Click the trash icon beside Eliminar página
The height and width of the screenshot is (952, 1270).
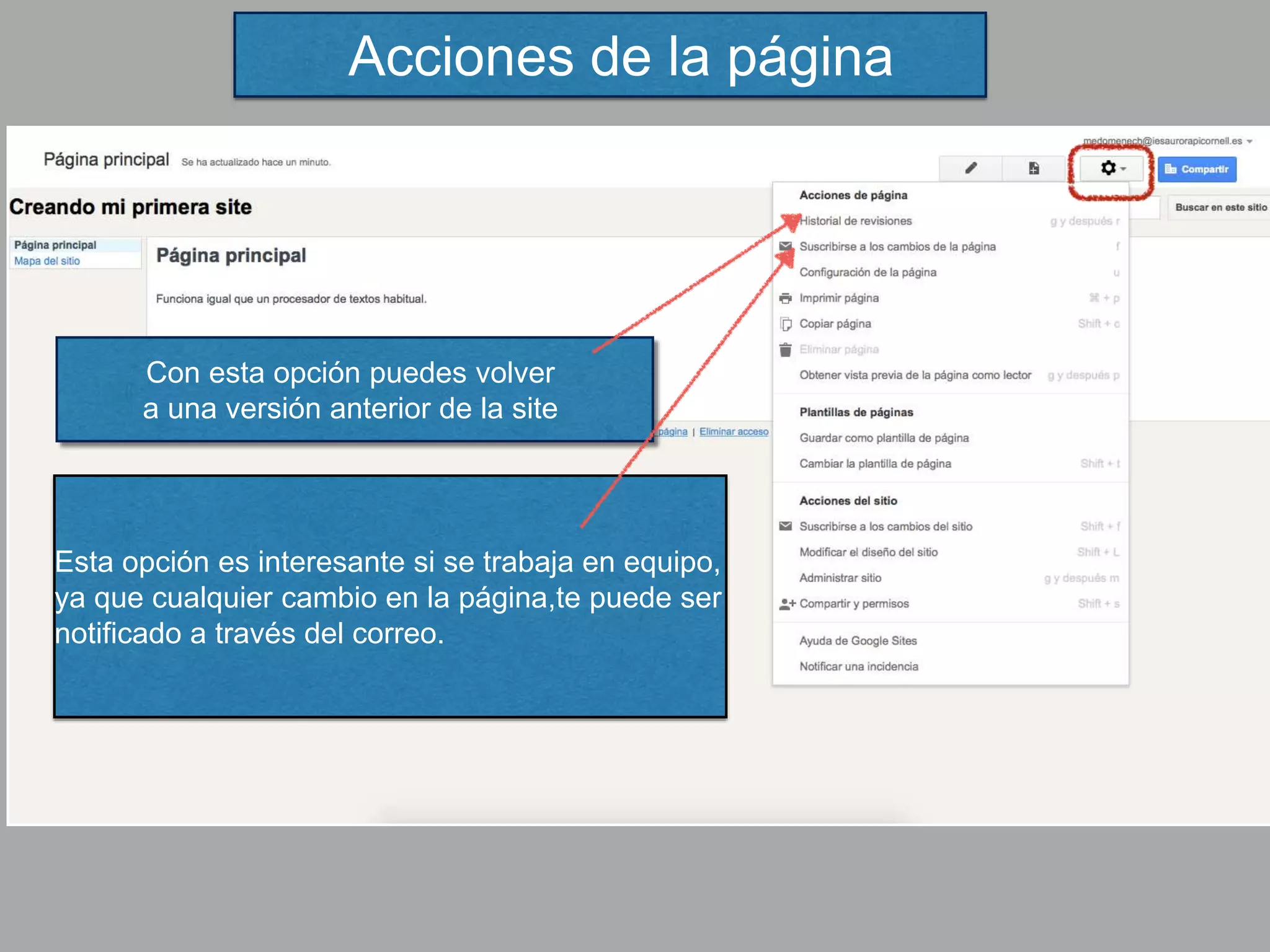pyautogui.click(x=786, y=350)
